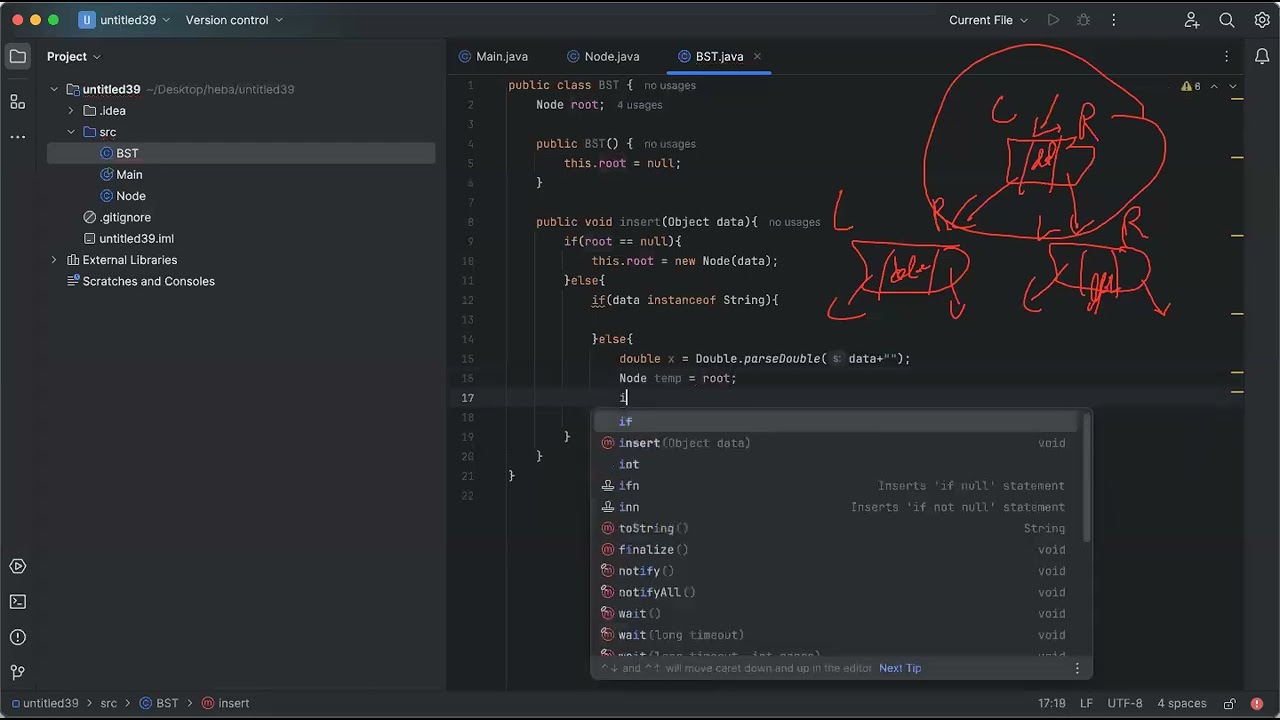
Task: Select BST class in project tree
Action: point(241,153)
